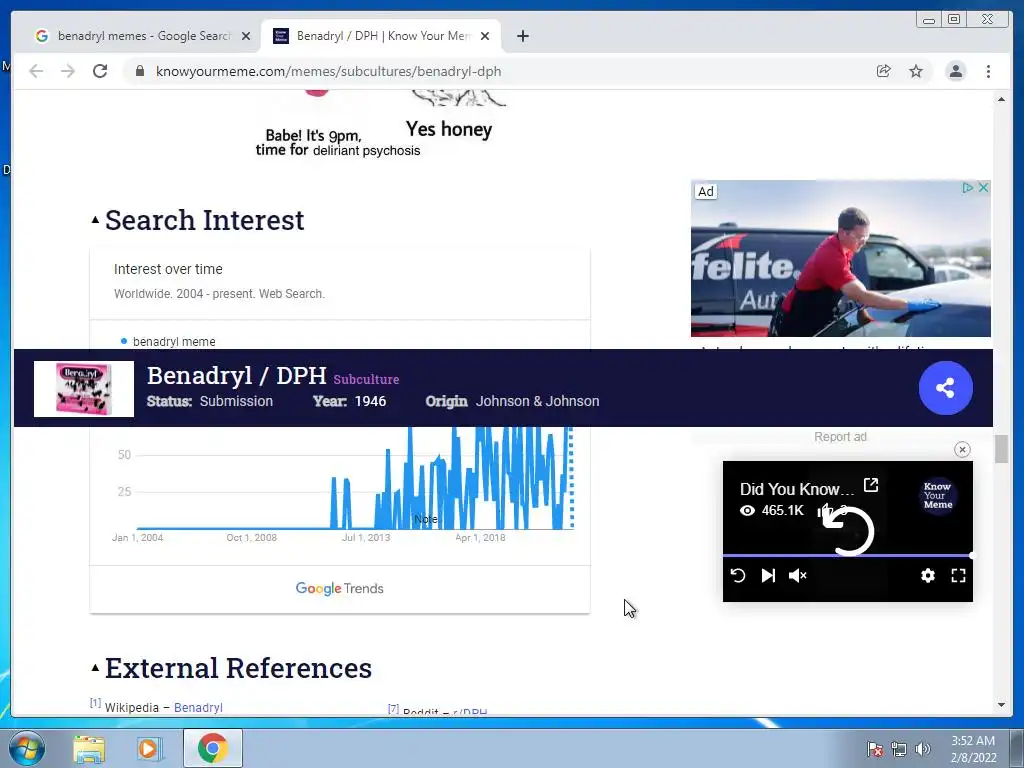
Task: Enter fullscreen on video player
Action: pos(958,575)
